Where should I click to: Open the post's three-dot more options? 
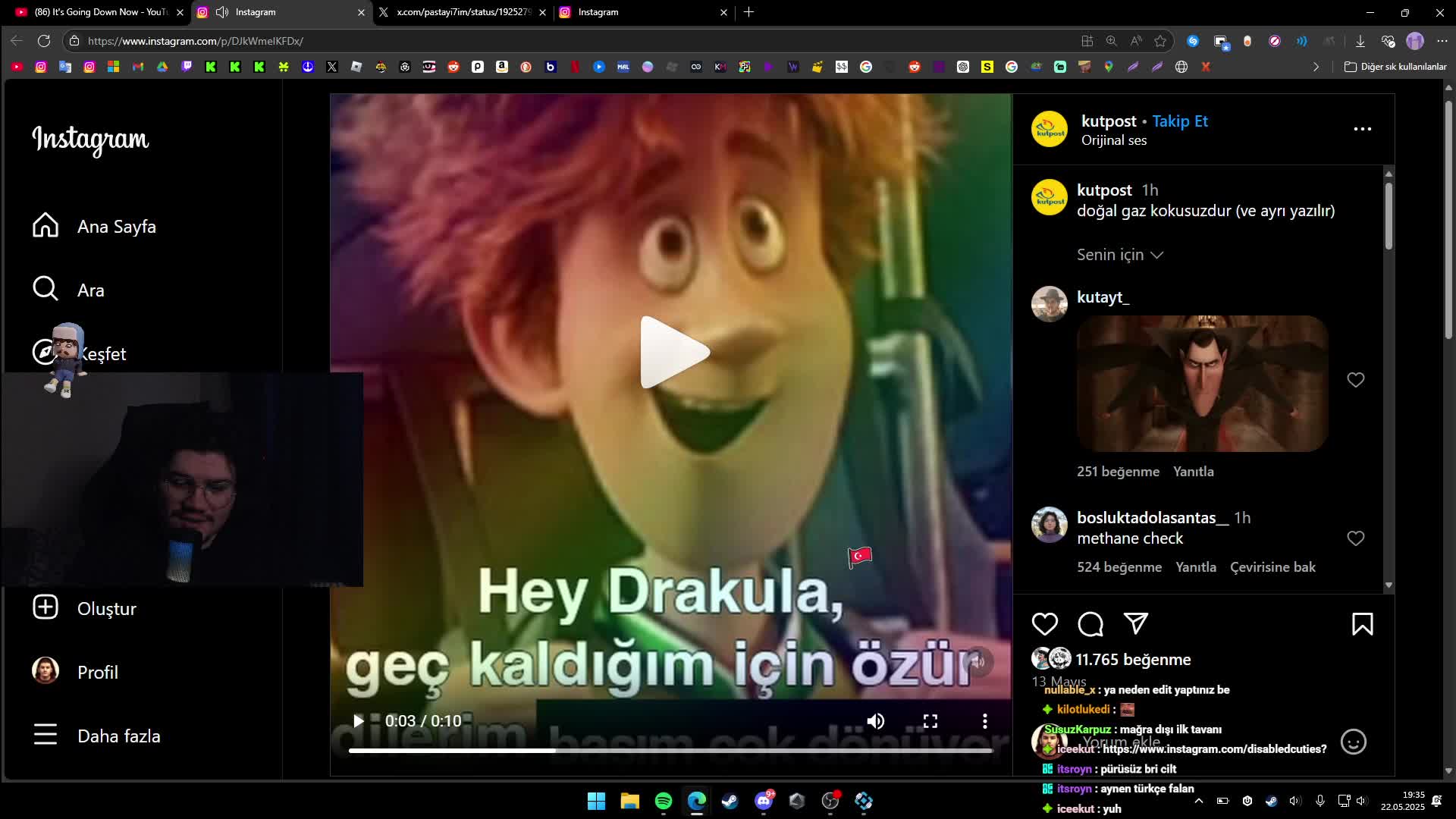coord(1363,129)
